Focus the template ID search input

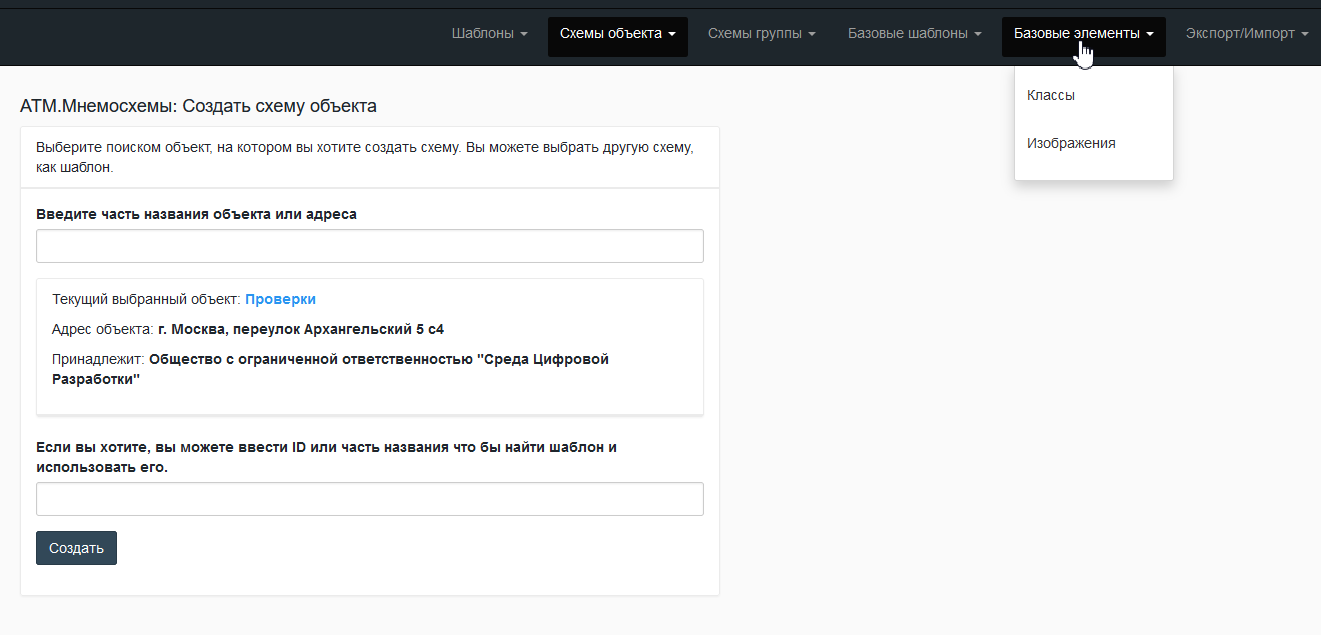(369, 499)
